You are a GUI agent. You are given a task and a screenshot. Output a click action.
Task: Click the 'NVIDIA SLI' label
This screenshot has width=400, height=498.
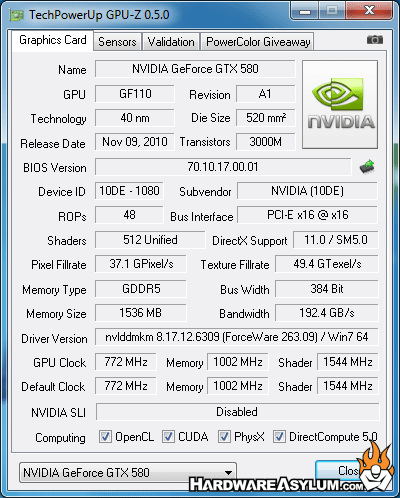click(x=58, y=413)
